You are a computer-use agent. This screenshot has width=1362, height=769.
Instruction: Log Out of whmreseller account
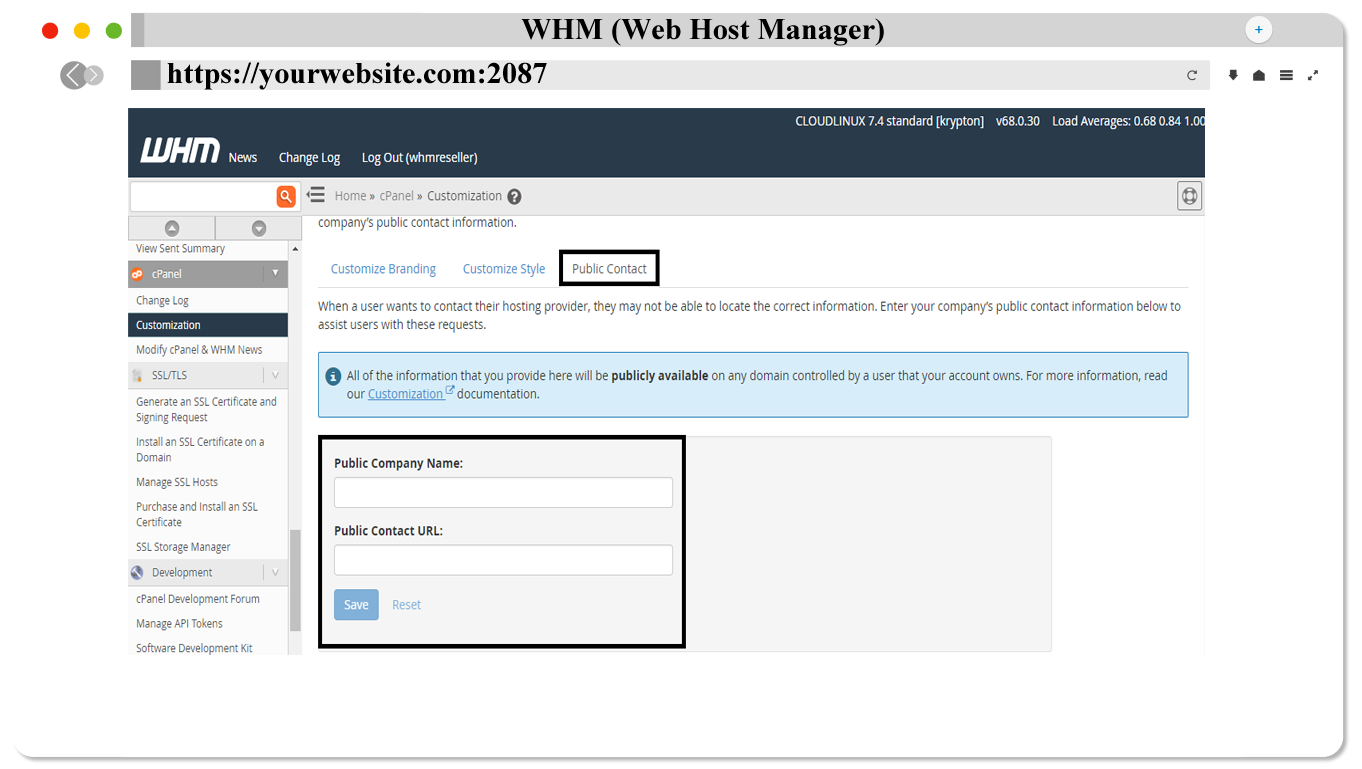420,158
